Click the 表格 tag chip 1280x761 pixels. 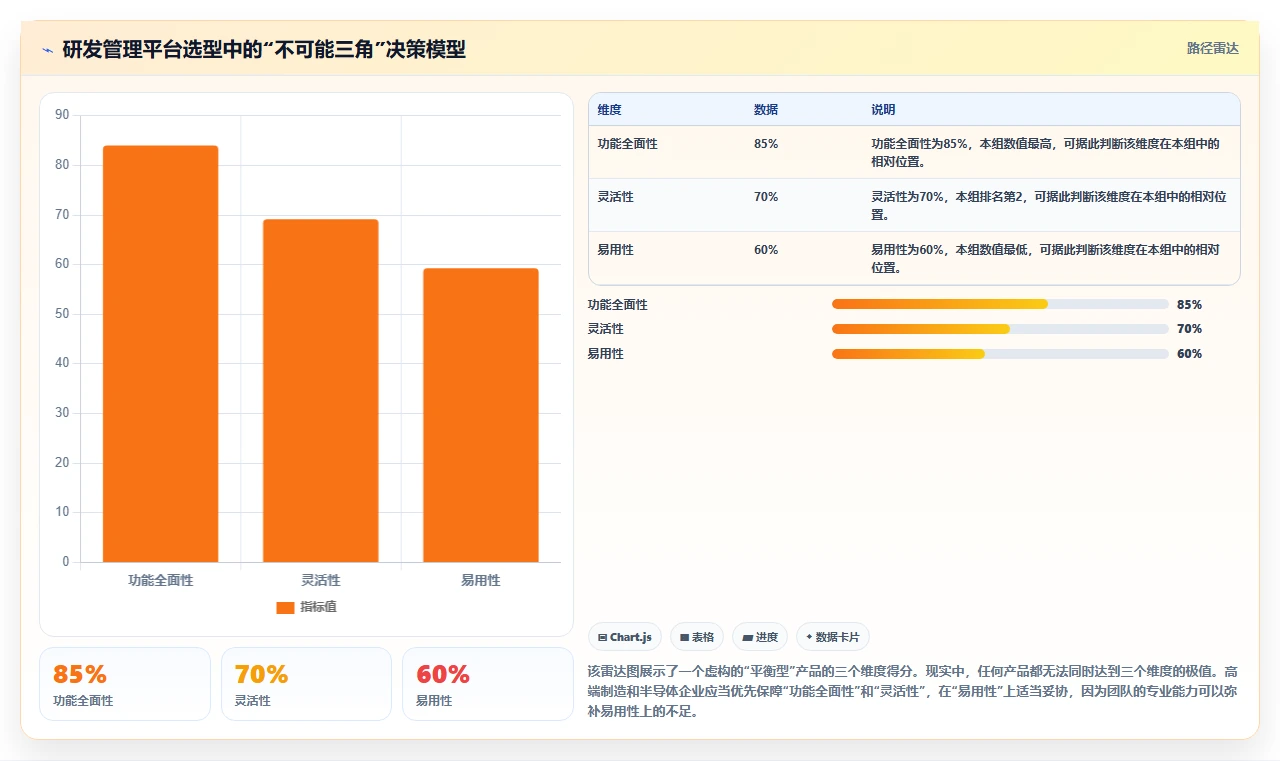(697, 637)
